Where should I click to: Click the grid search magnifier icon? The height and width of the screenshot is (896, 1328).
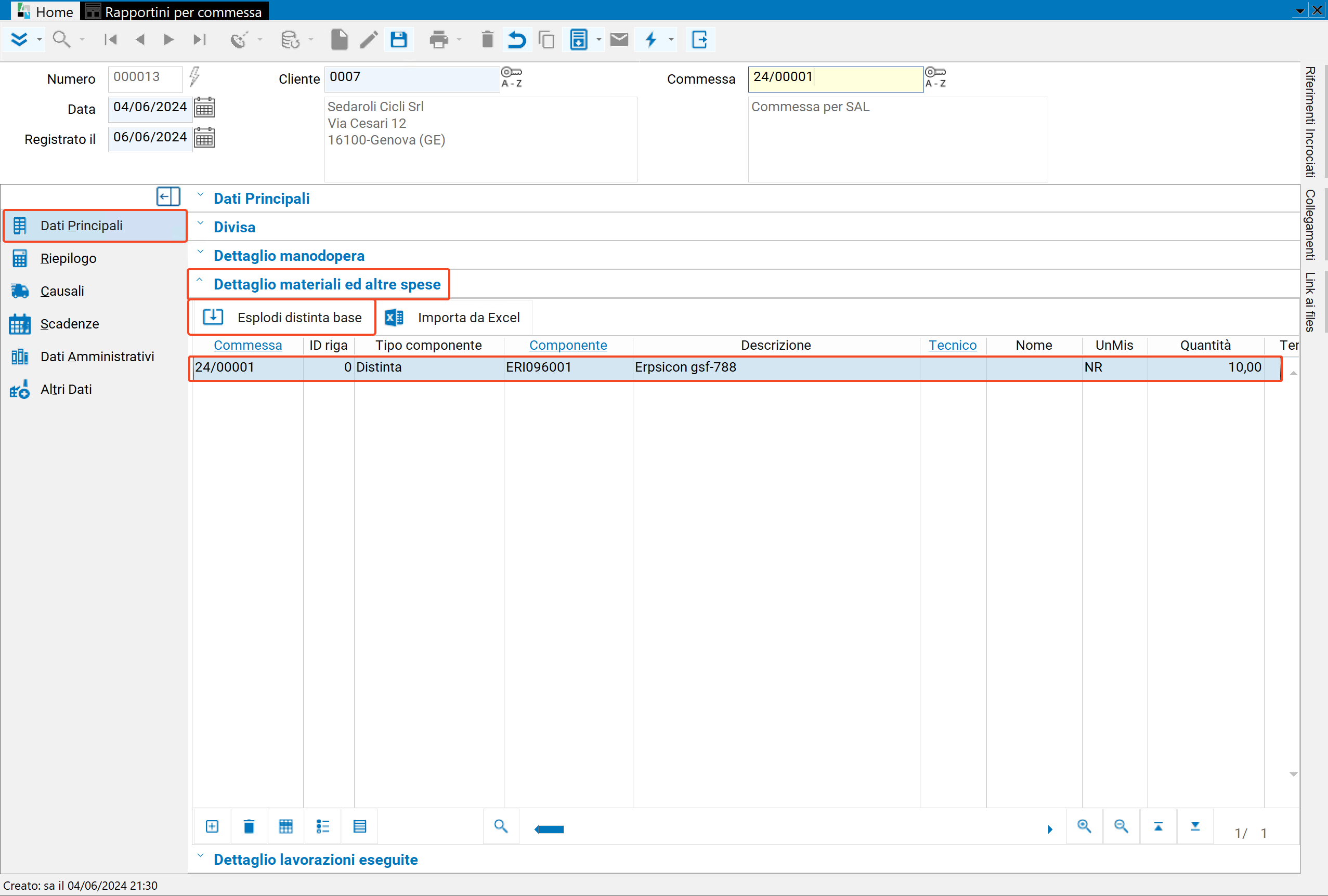coord(501,827)
